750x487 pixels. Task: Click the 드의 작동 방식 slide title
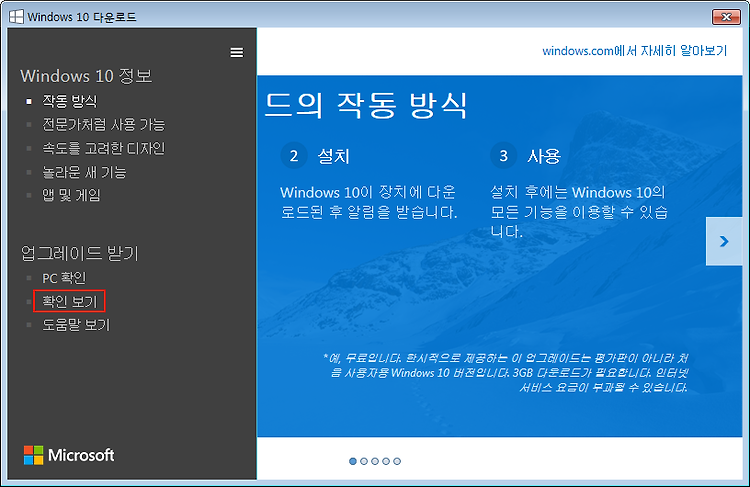(x=366, y=105)
